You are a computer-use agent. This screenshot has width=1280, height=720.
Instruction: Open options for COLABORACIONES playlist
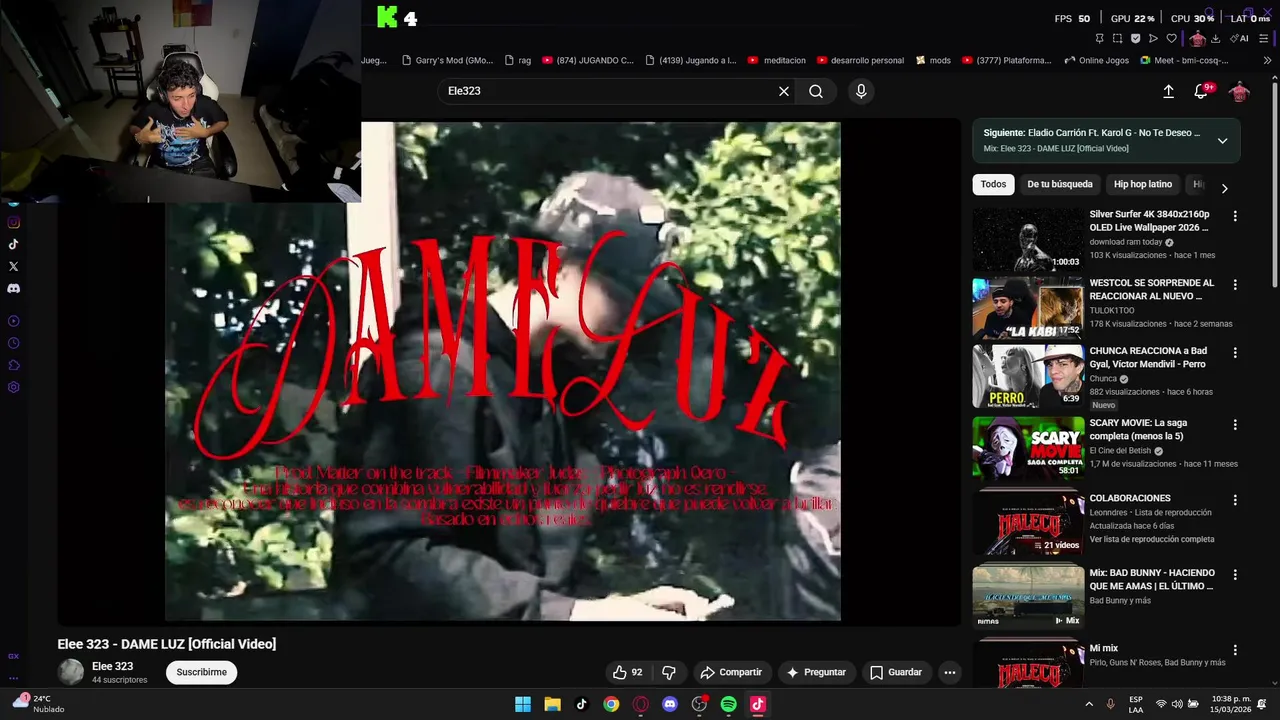(1235, 499)
